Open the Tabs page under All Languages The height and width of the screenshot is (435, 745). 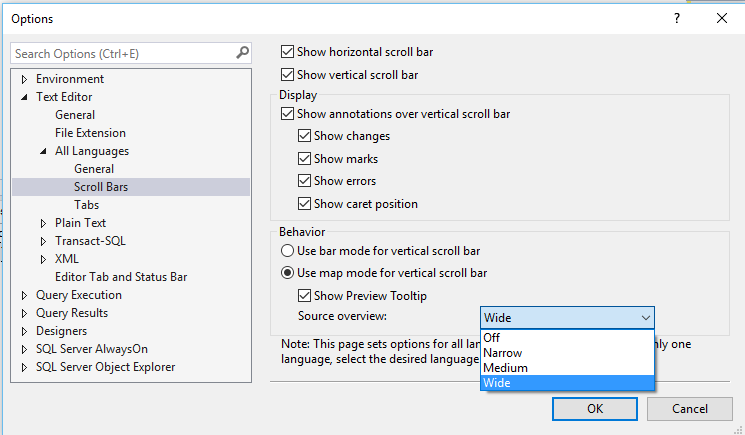86,205
